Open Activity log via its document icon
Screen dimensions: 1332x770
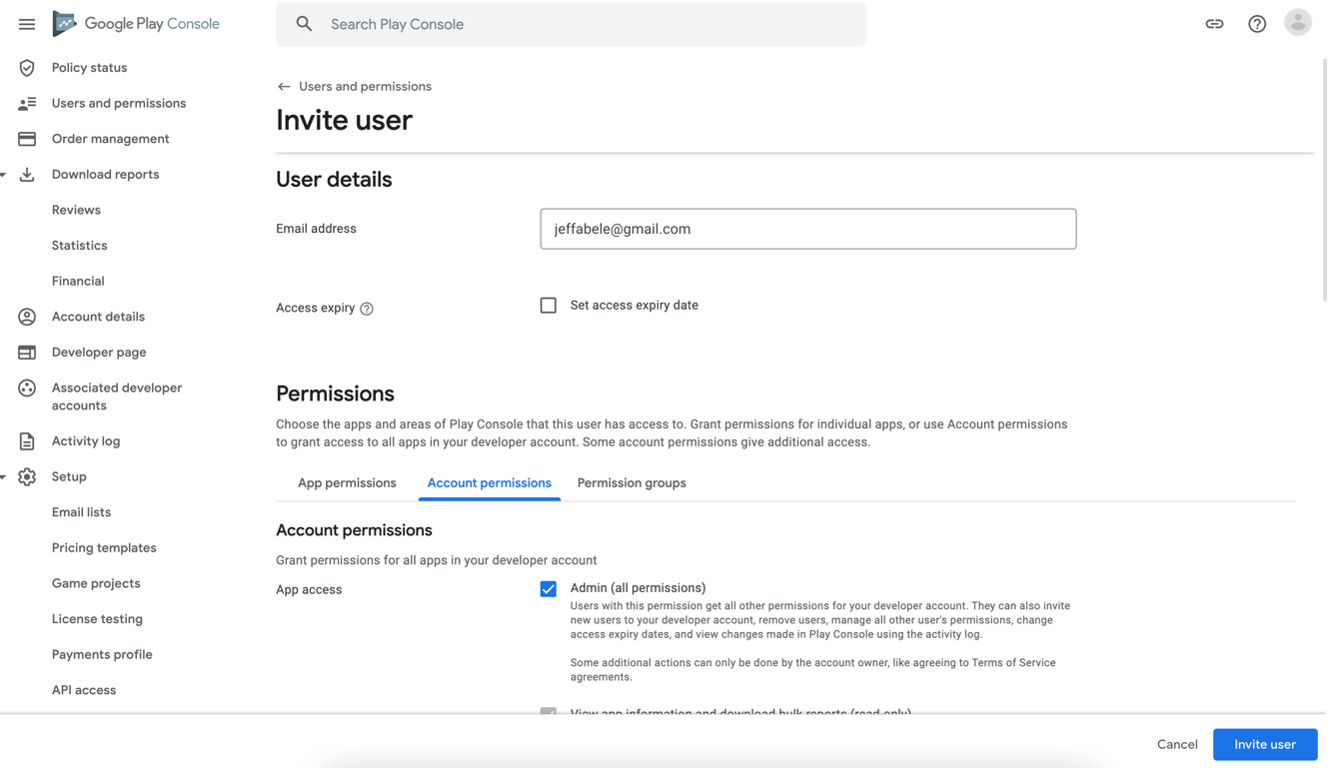[x=26, y=440]
